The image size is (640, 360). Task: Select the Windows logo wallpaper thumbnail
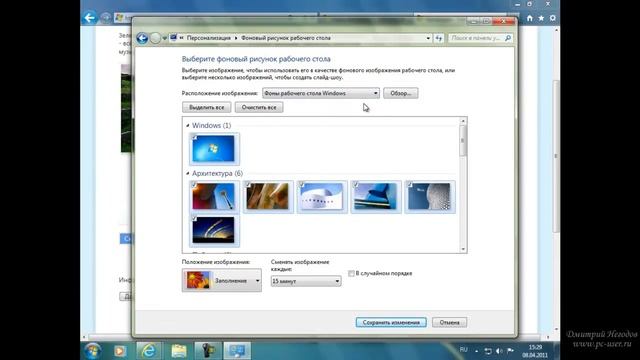(x=214, y=149)
